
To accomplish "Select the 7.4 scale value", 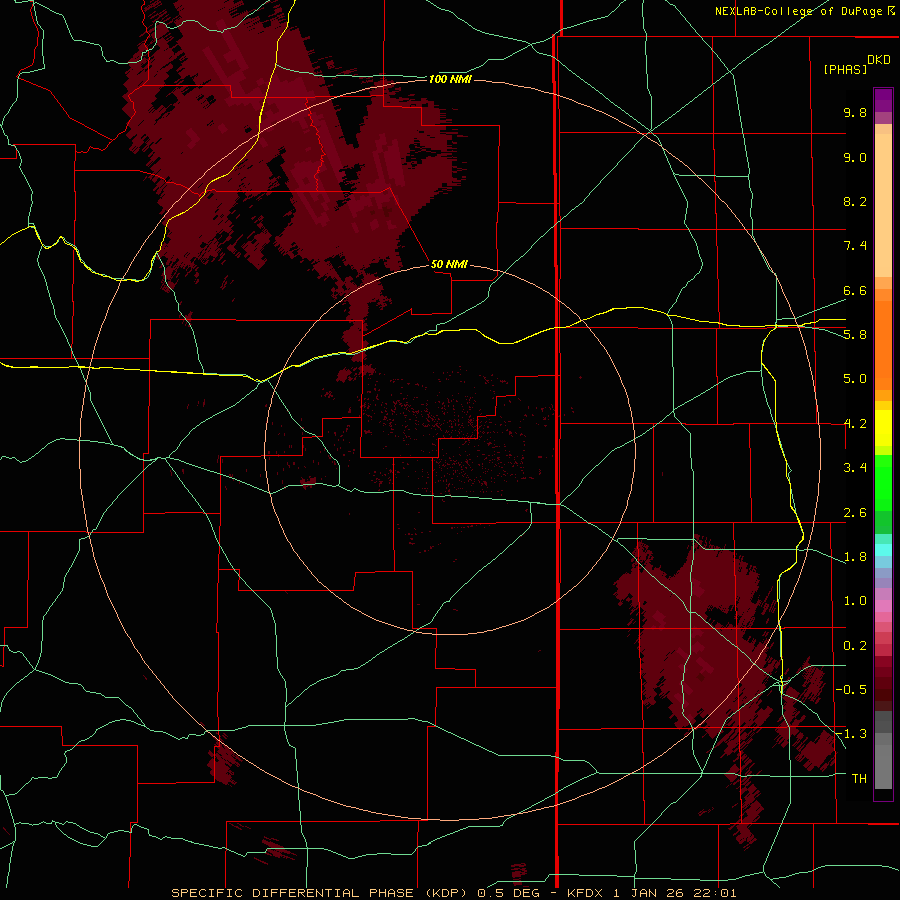I will pyautogui.click(x=855, y=246).
